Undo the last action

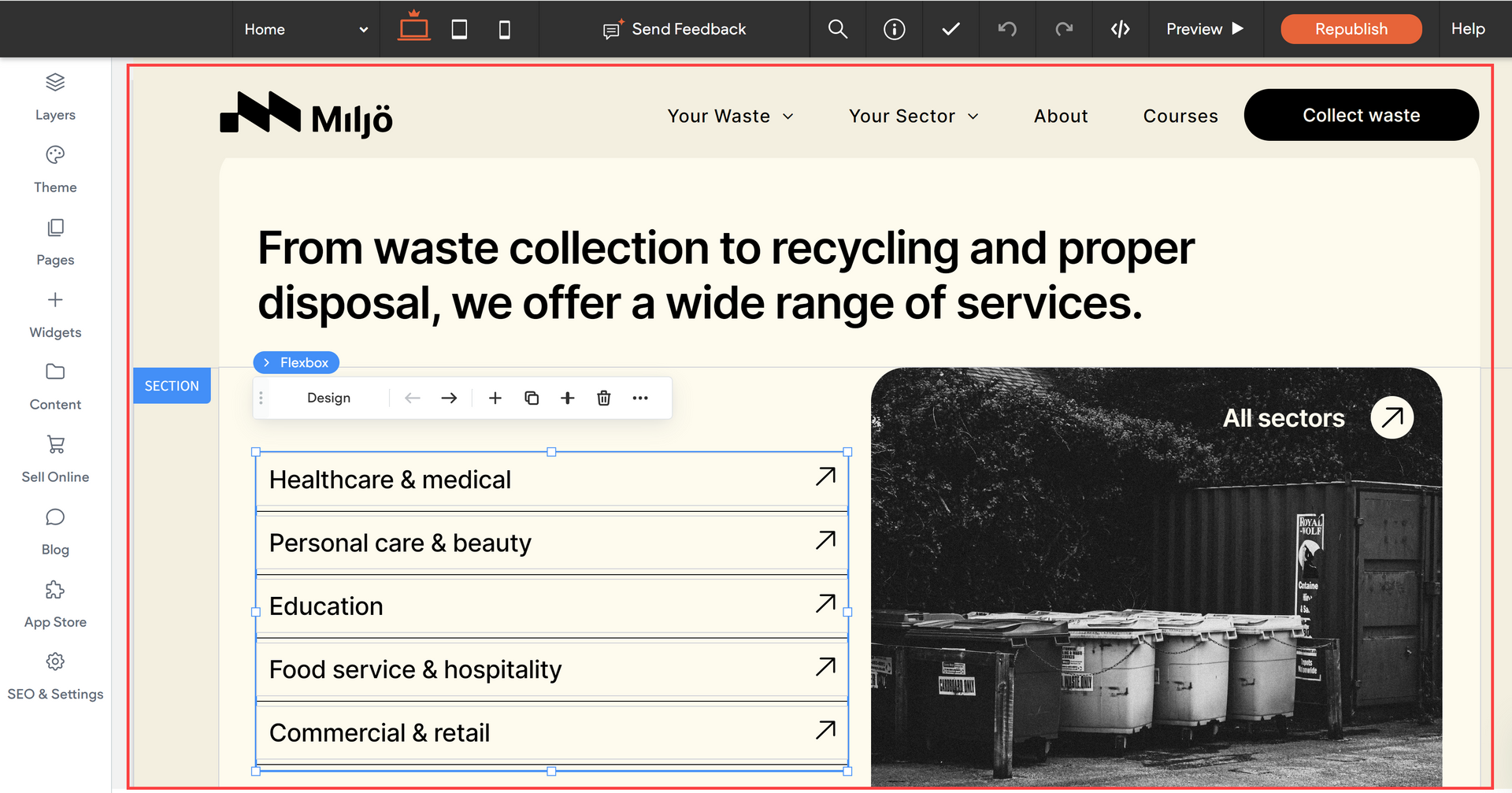point(1007,29)
